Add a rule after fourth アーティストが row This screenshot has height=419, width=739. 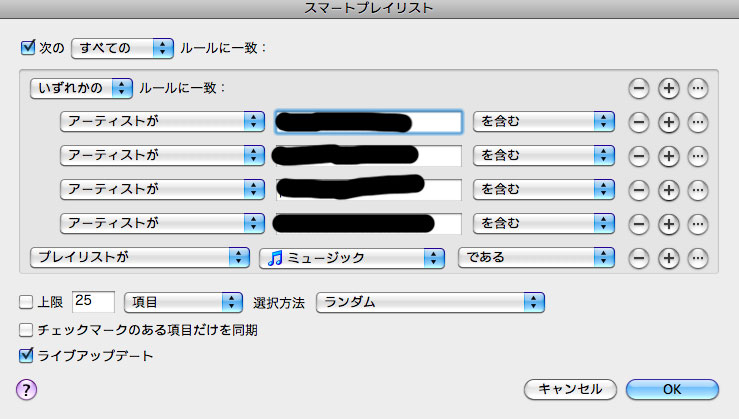click(x=668, y=224)
